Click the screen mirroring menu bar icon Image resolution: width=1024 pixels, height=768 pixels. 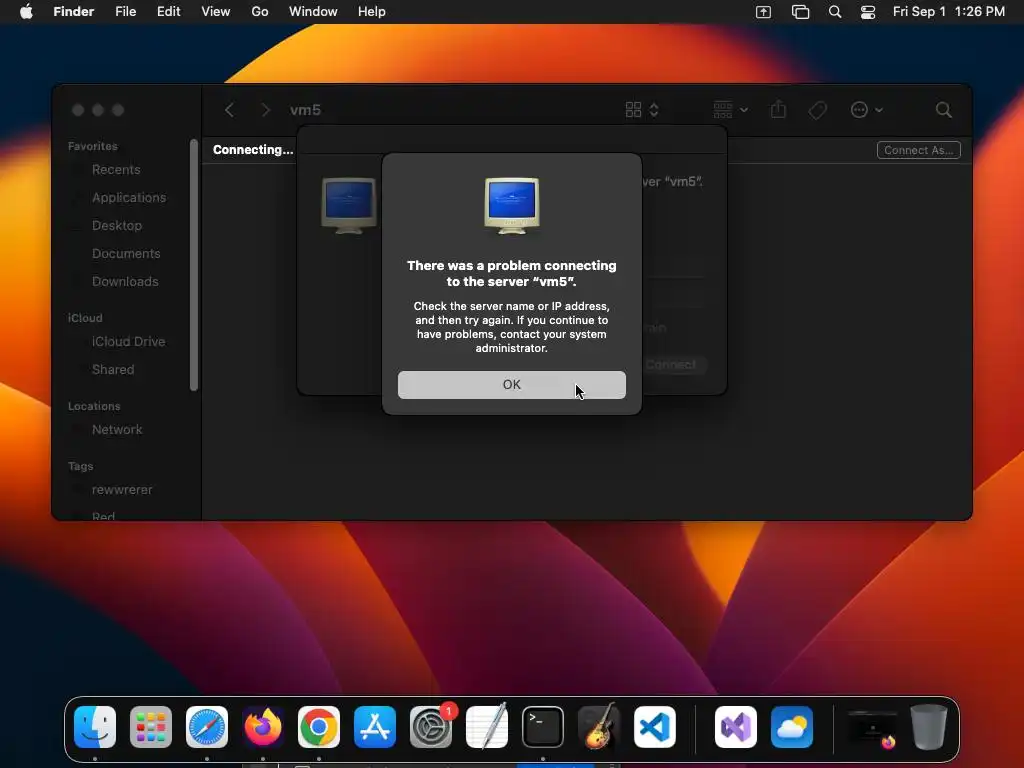(763, 12)
